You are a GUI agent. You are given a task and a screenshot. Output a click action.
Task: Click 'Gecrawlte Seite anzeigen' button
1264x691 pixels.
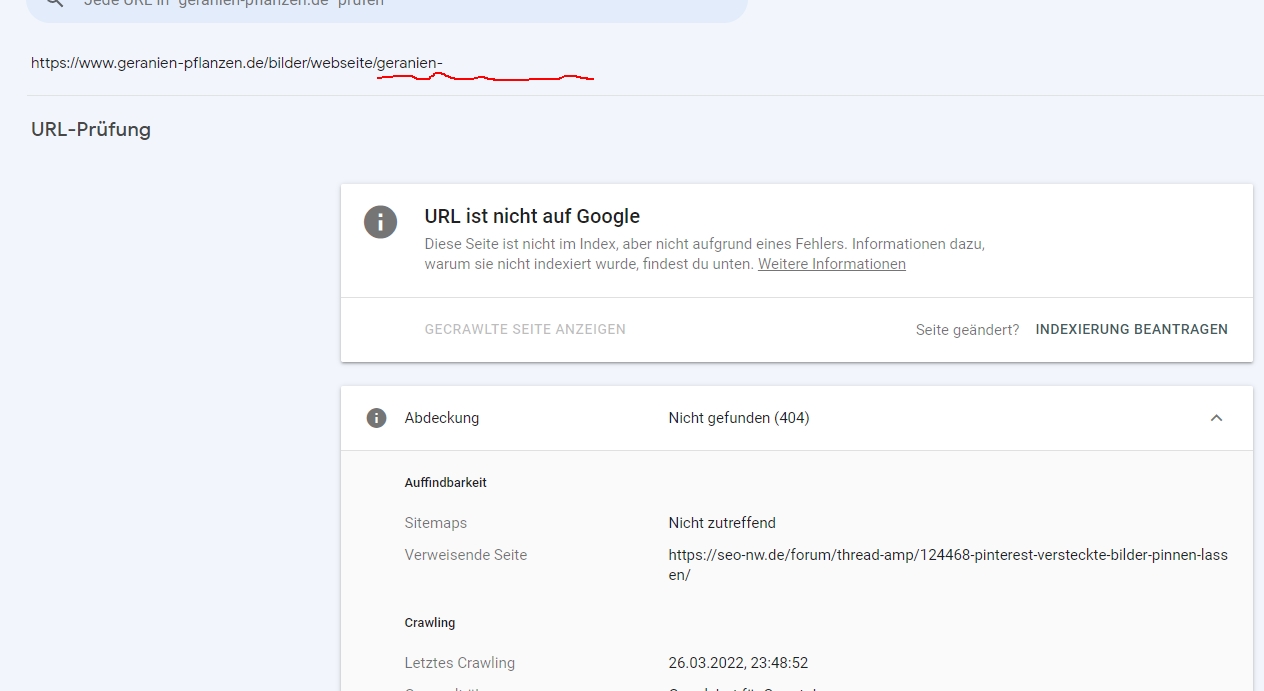tap(525, 329)
